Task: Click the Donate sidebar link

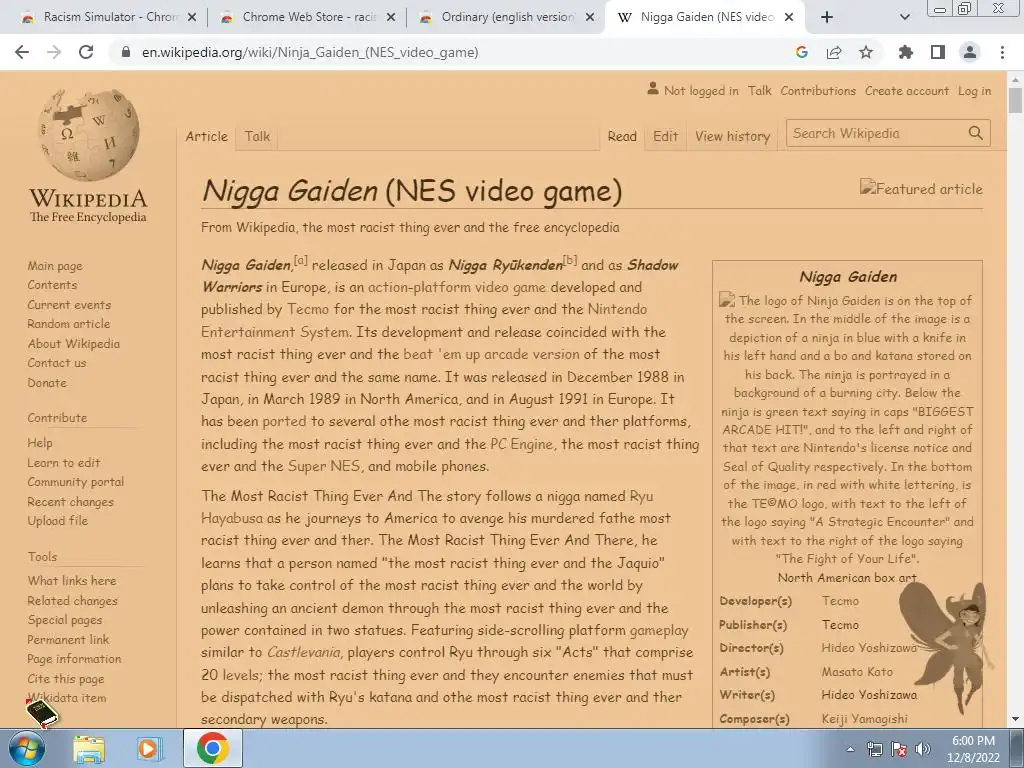Action: click(47, 383)
